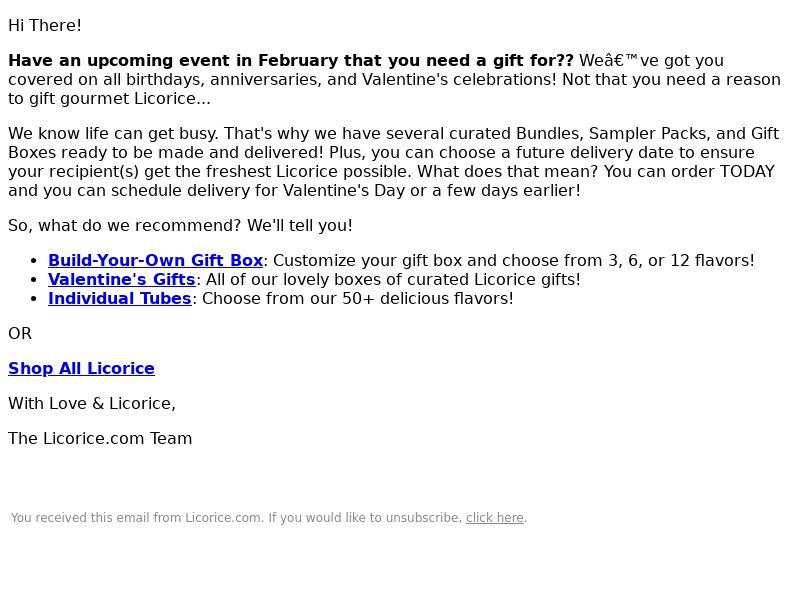Click the '50+ delicious flavors' description
Viewport: 800px width, 600px height.
358,298
